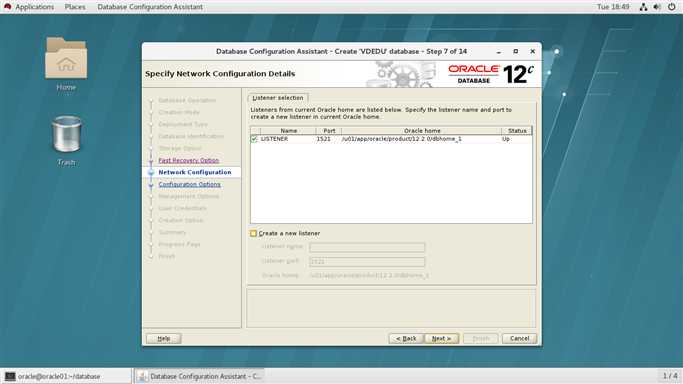This screenshot has width=683, height=384.
Task: Open the Database Configuration Assistant top menu
Action: (150, 7)
